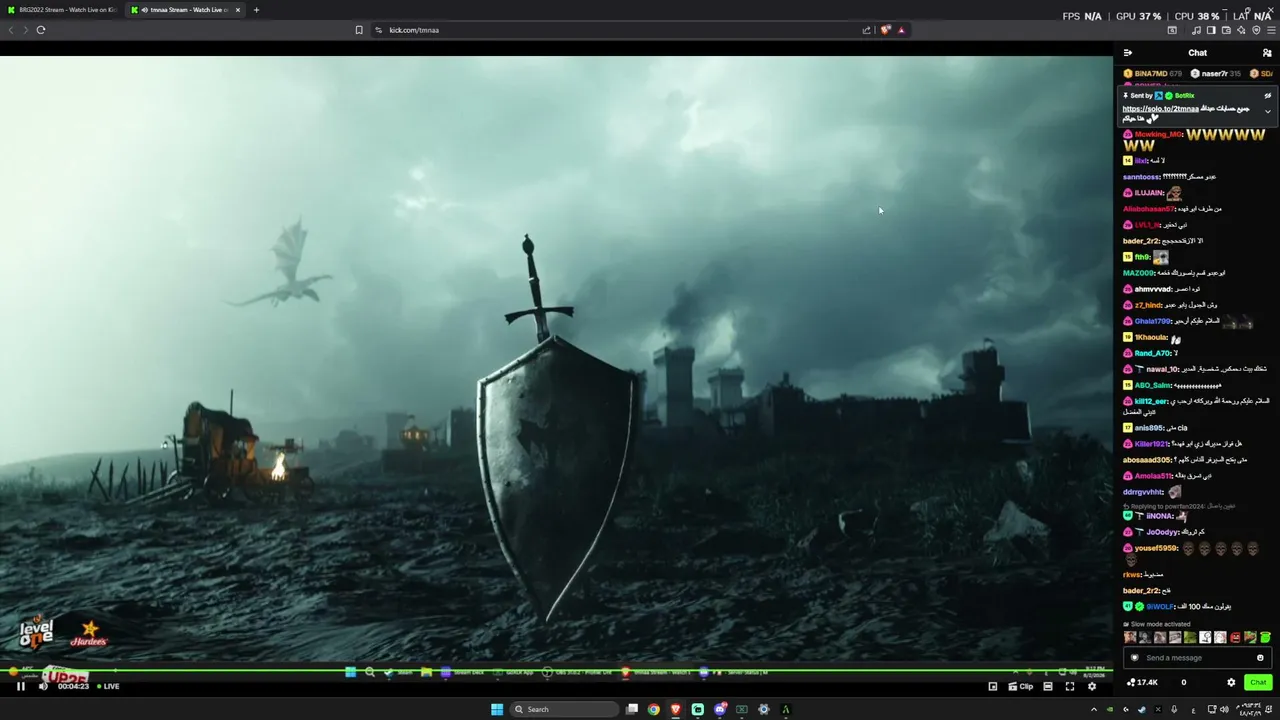Open the media playlist music icon
The width and height of the screenshot is (1280, 720).
pos(1197,30)
